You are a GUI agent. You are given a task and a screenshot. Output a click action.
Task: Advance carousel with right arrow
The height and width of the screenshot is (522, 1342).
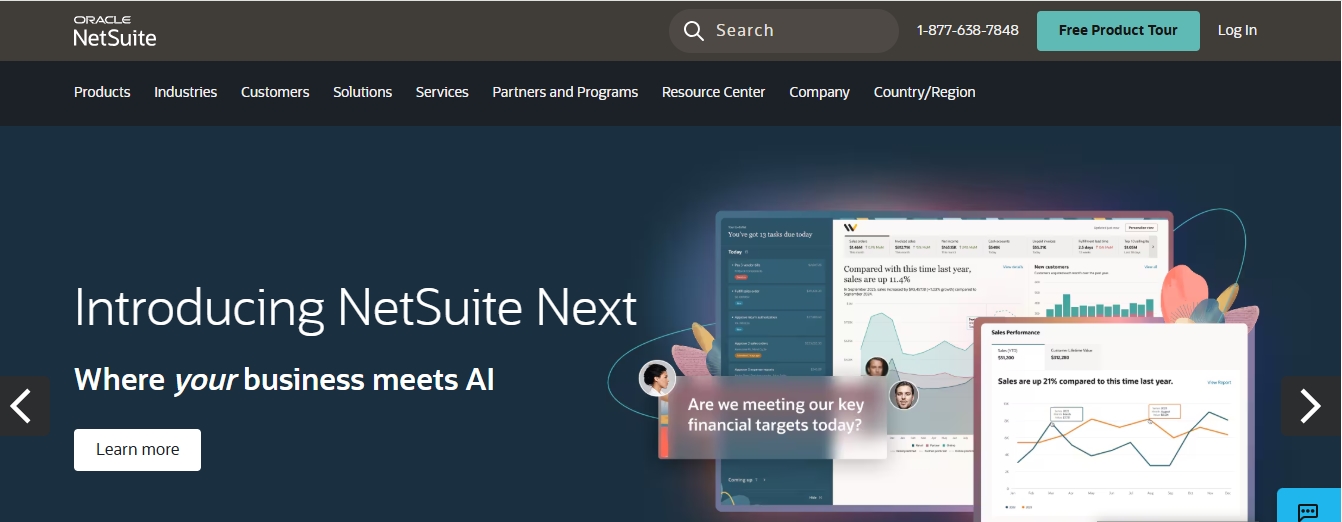click(1310, 405)
